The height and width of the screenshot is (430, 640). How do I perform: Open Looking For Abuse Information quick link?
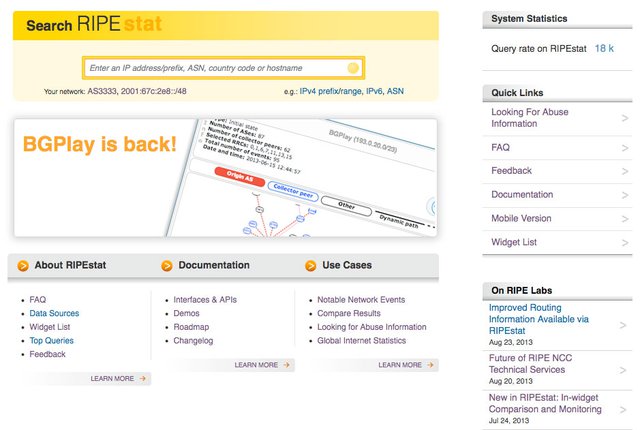coord(529,118)
